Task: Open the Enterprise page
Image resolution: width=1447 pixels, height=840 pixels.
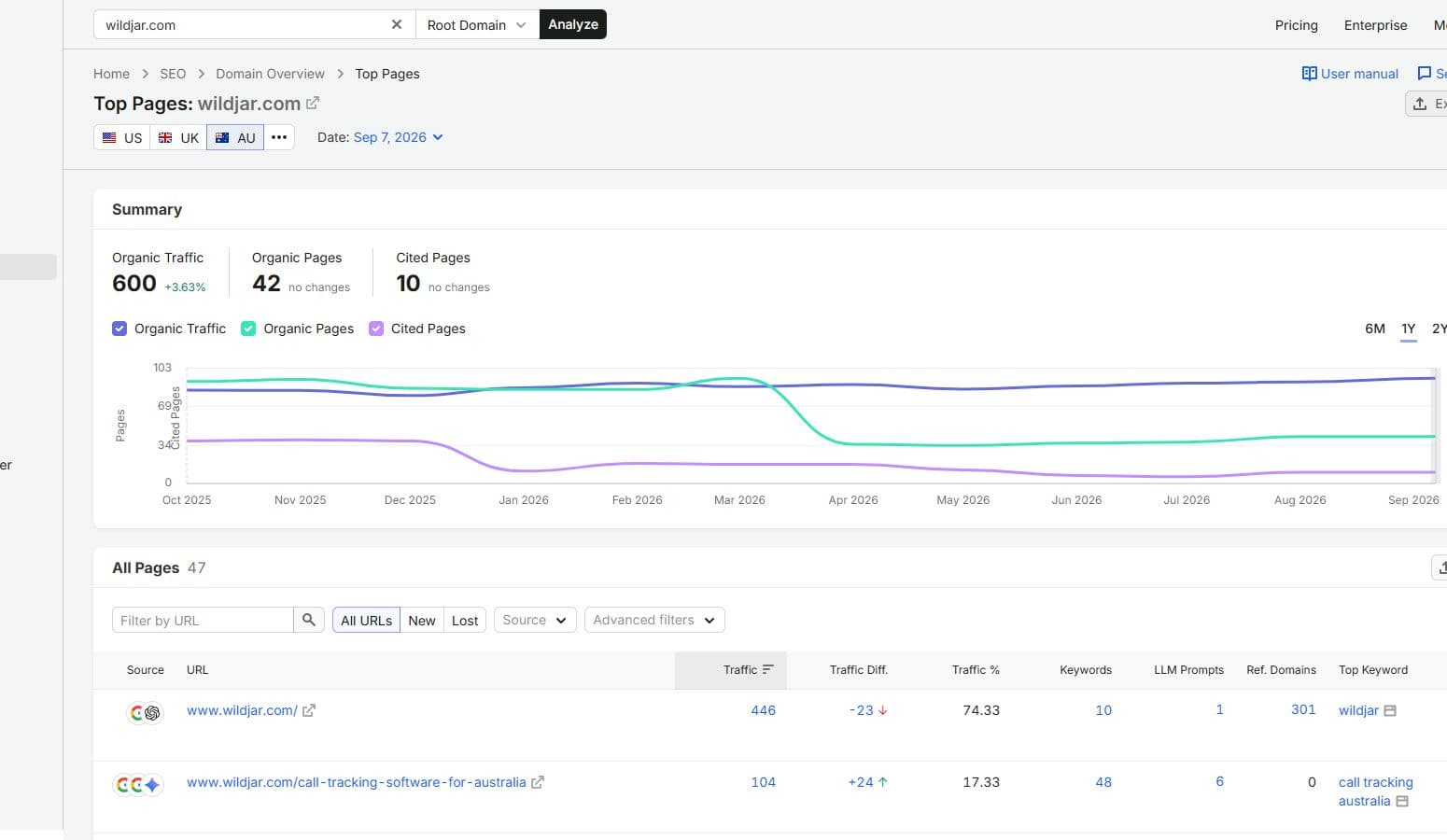Action: pos(1375,25)
